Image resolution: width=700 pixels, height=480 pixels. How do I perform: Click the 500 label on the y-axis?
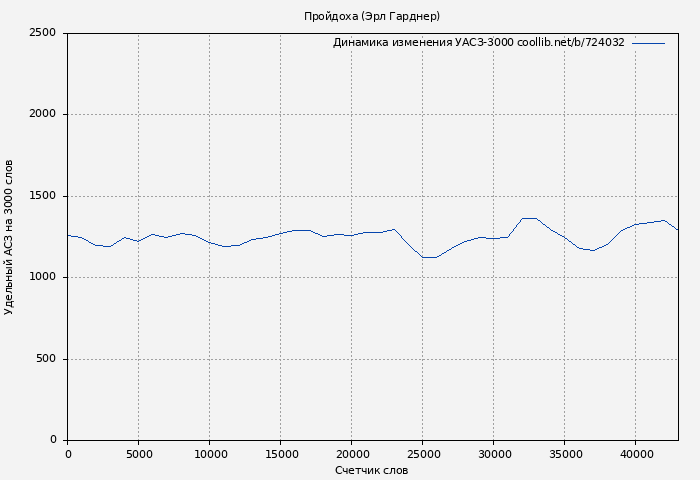46,359
